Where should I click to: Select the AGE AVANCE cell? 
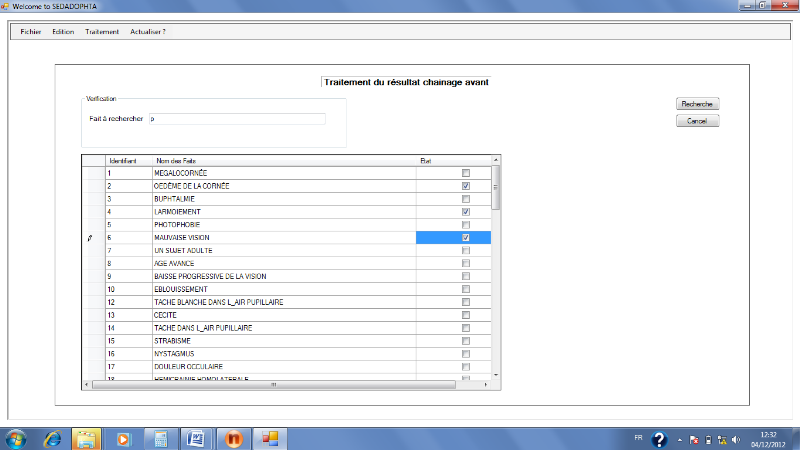(x=284, y=263)
